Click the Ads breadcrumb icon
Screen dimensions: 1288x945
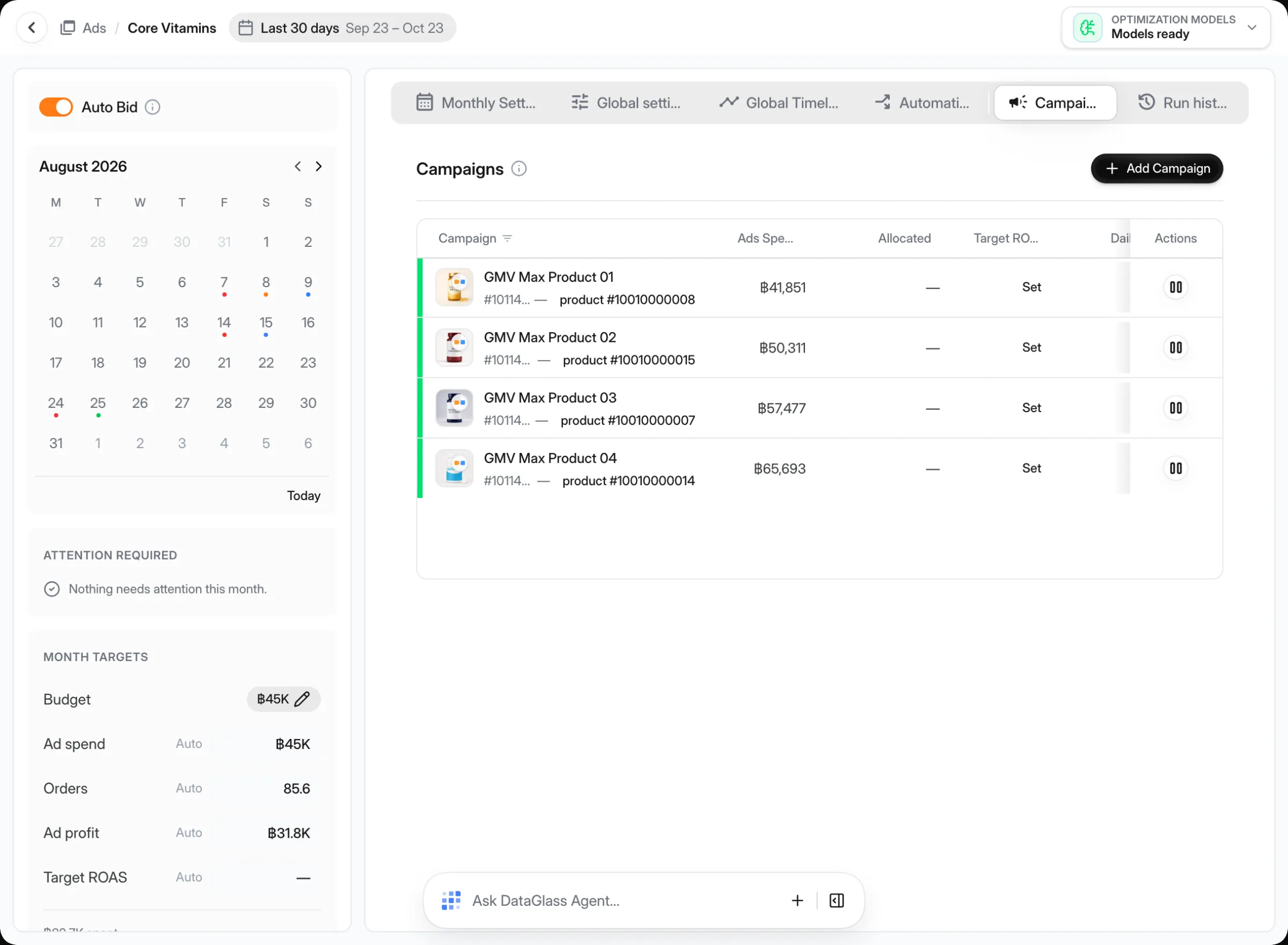coord(68,27)
